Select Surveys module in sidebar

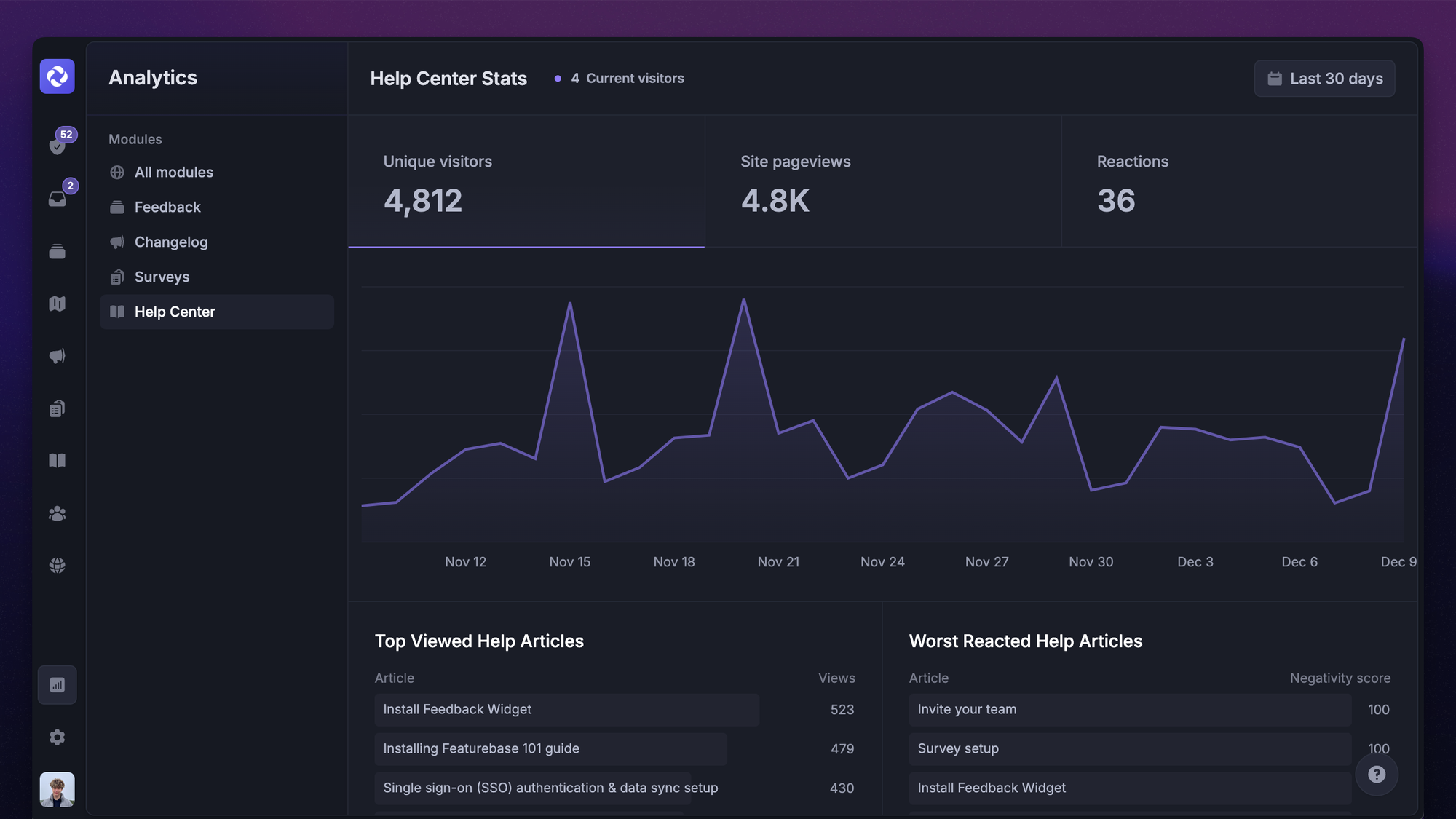217,277
